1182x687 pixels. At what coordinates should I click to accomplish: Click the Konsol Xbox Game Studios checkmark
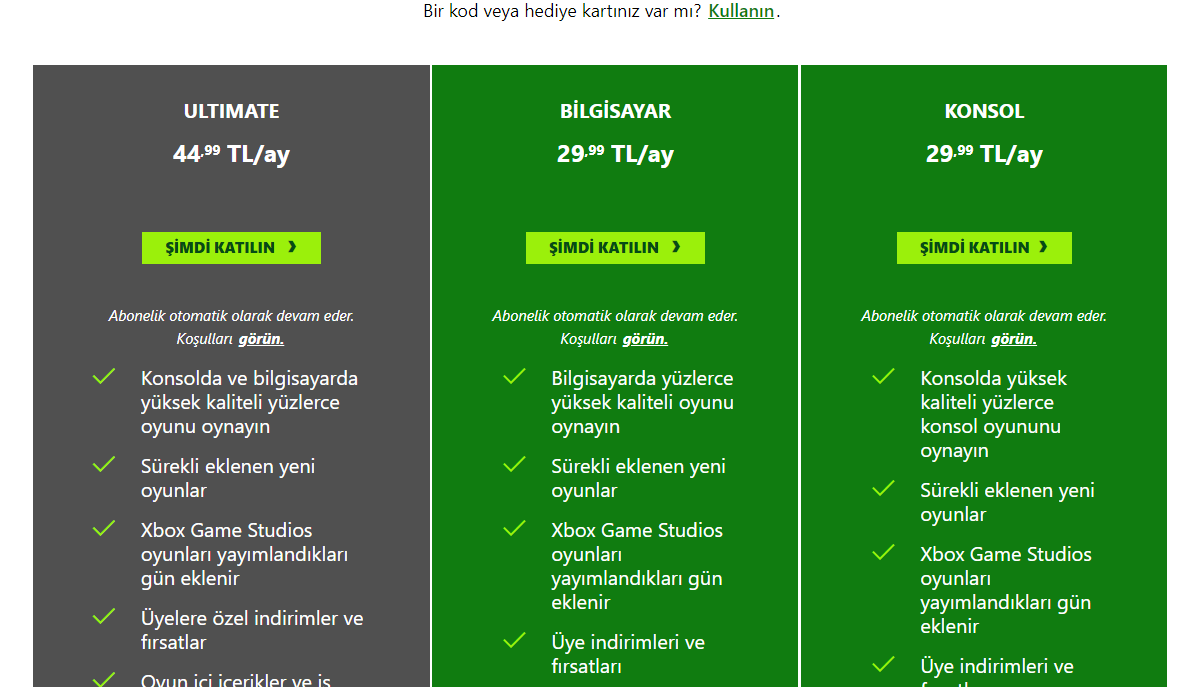883,553
